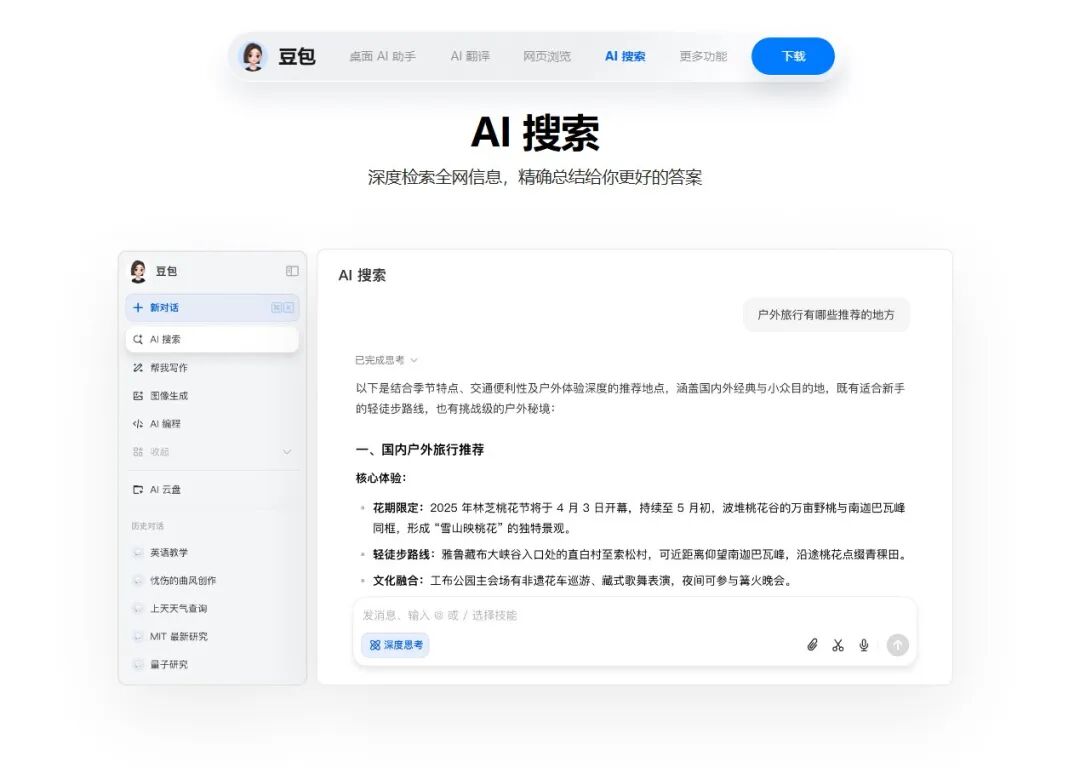The width and height of the screenshot is (1080, 768).
Task: Open the MIT 最新研究 chat history
Action: [181, 636]
